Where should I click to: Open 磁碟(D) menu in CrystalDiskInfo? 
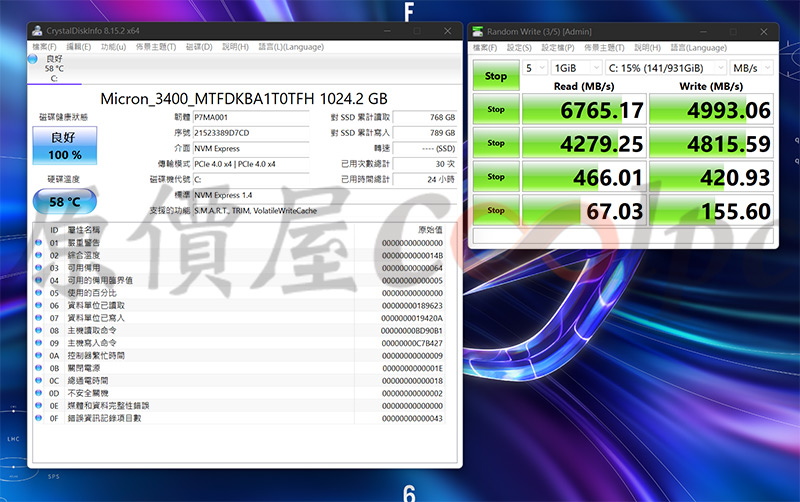[x=199, y=46]
